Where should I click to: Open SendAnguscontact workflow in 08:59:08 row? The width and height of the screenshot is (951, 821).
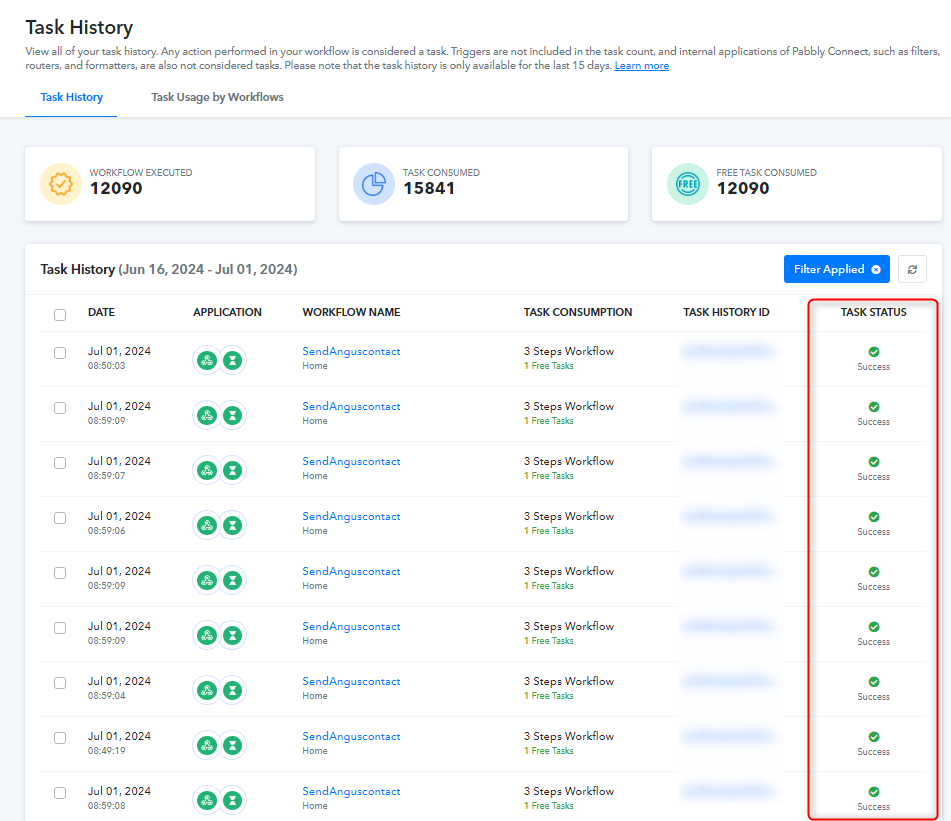coord(351,791)
